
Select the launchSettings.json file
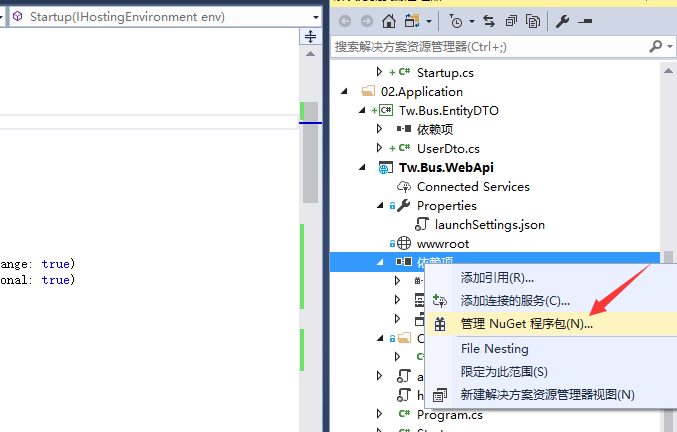(490, 225)
